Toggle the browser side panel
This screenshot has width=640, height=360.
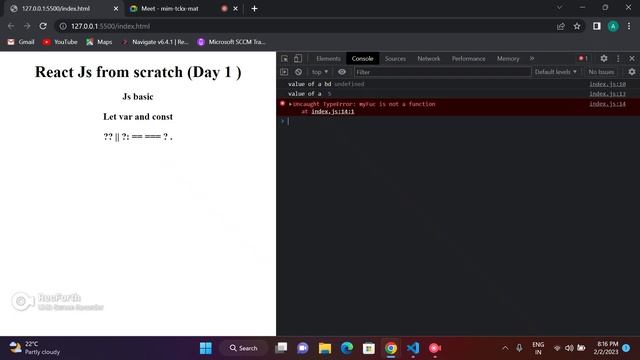tap(597, 26)
